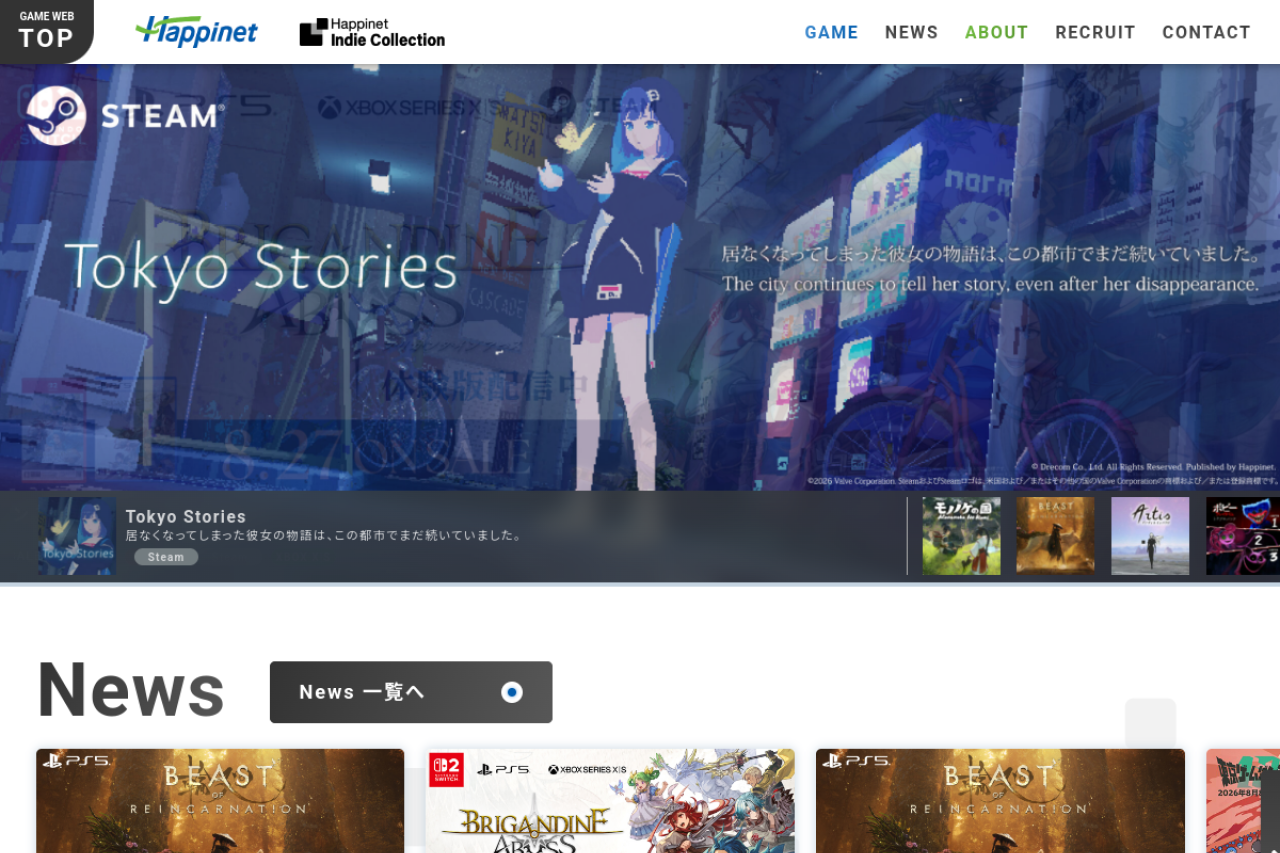1280x853 pixels.
Task: Click the English tagline about her disappearance
Action: tap(990, 284)
